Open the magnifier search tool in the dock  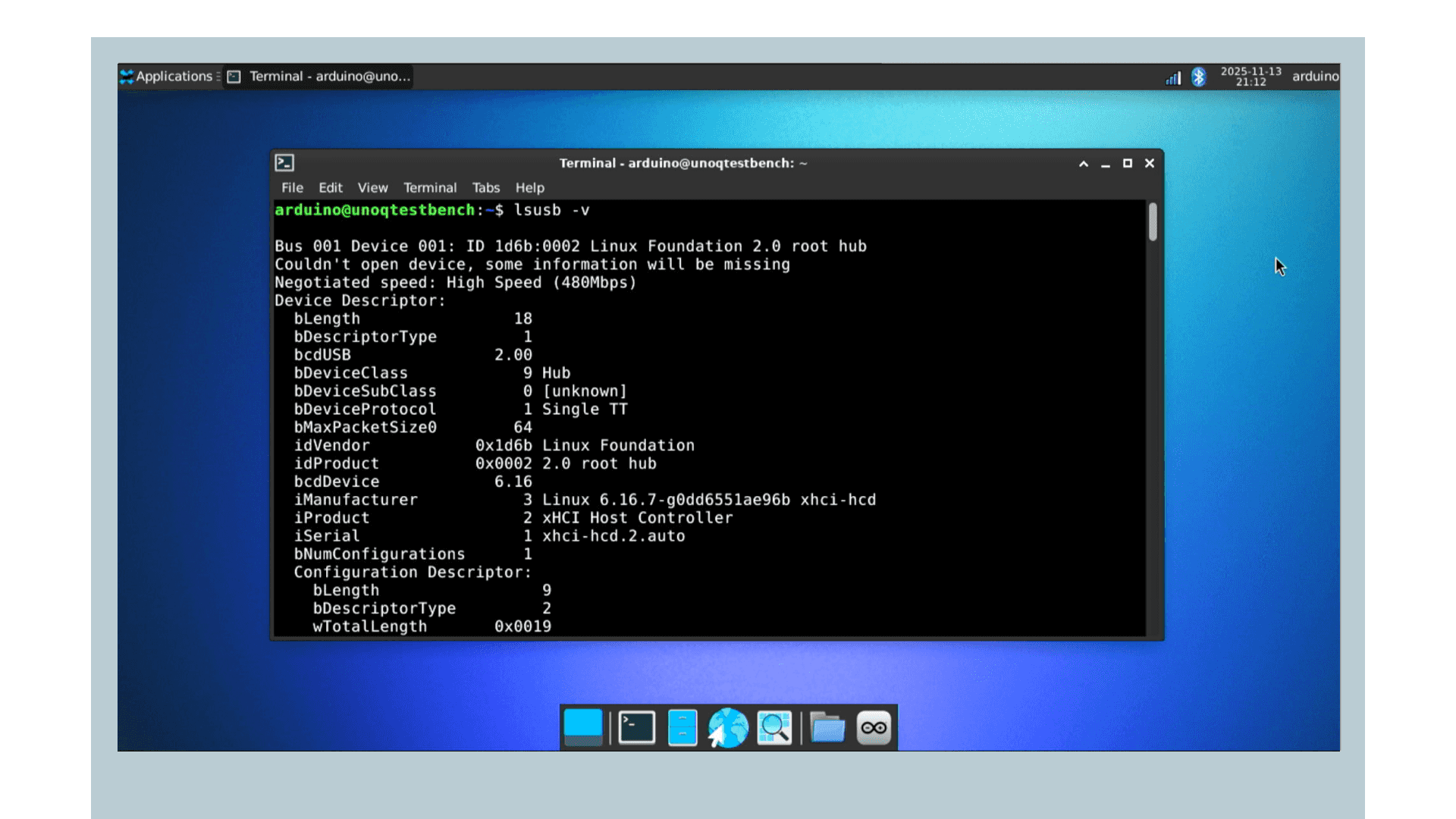point(774,727)
